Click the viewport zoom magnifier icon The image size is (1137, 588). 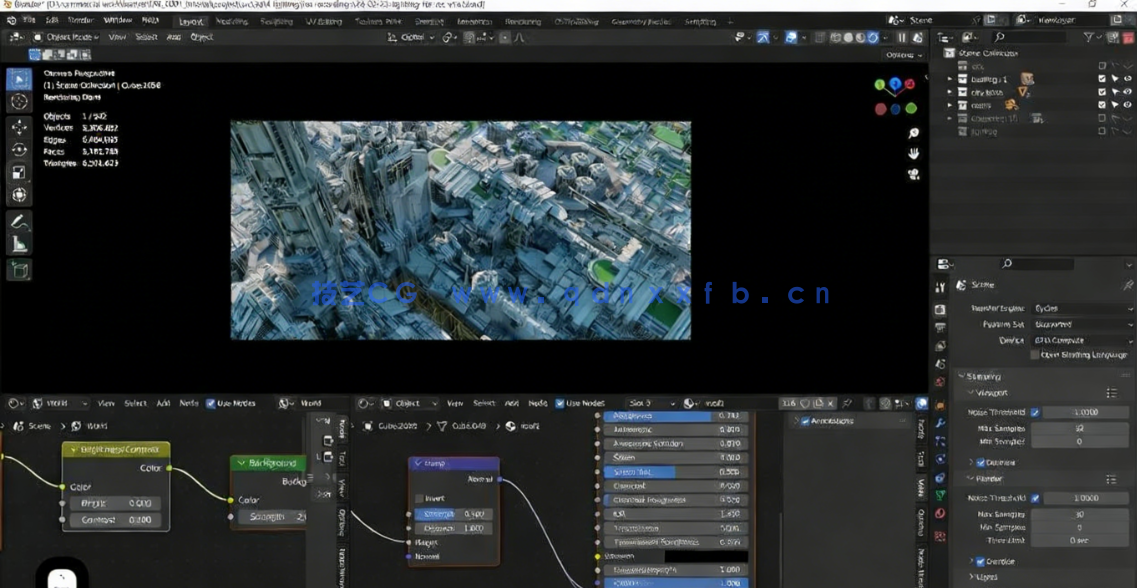tap(913, 133)
